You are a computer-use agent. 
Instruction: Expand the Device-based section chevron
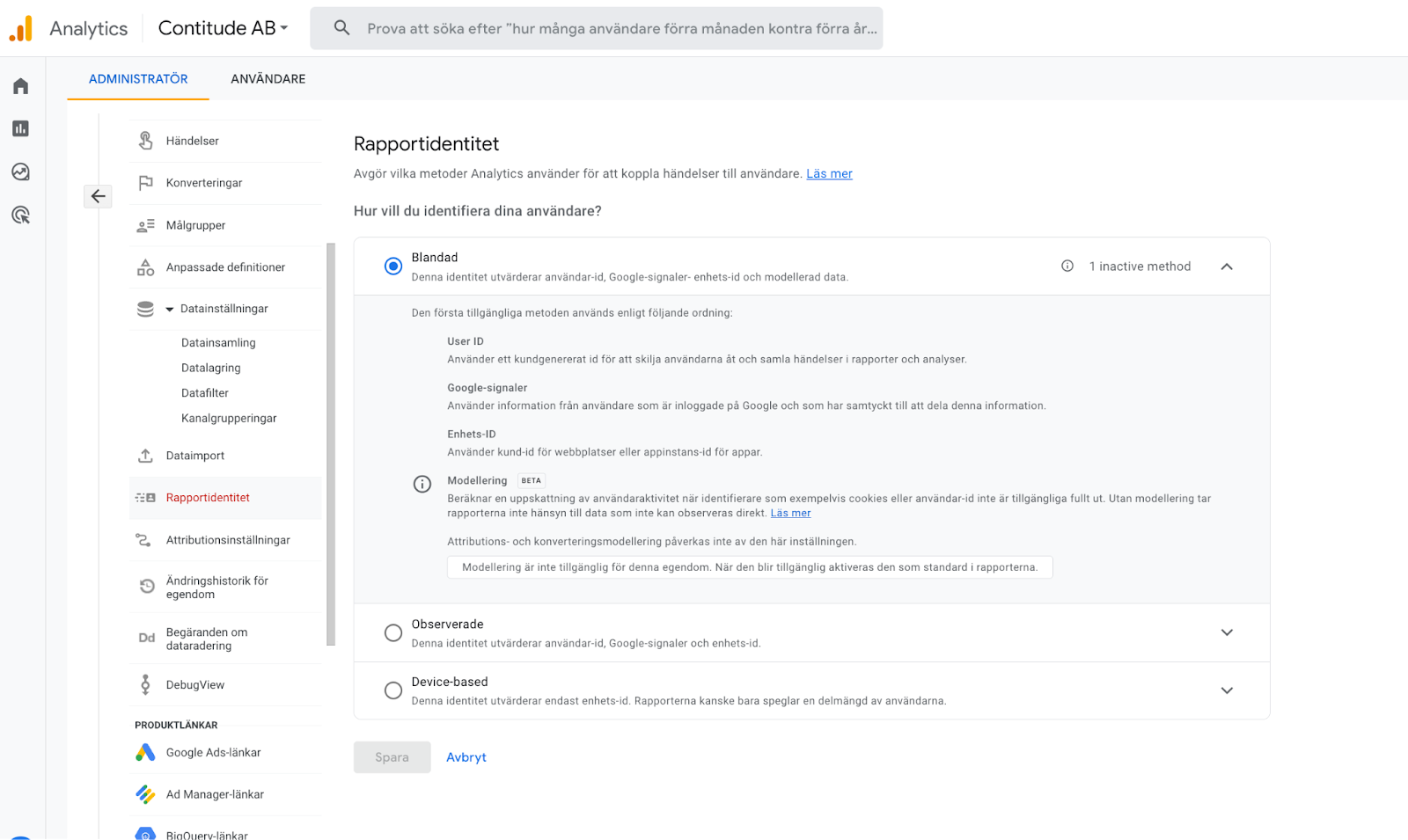click(1227, 690)
